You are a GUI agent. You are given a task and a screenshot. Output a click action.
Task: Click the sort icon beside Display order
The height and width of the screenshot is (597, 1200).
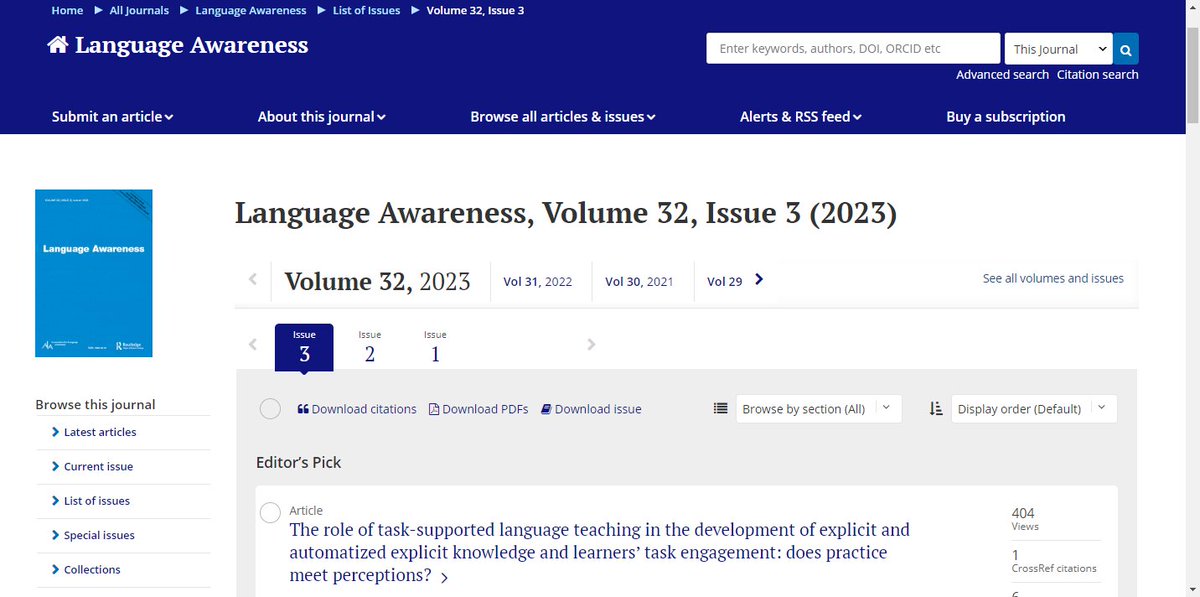[936, 408]
